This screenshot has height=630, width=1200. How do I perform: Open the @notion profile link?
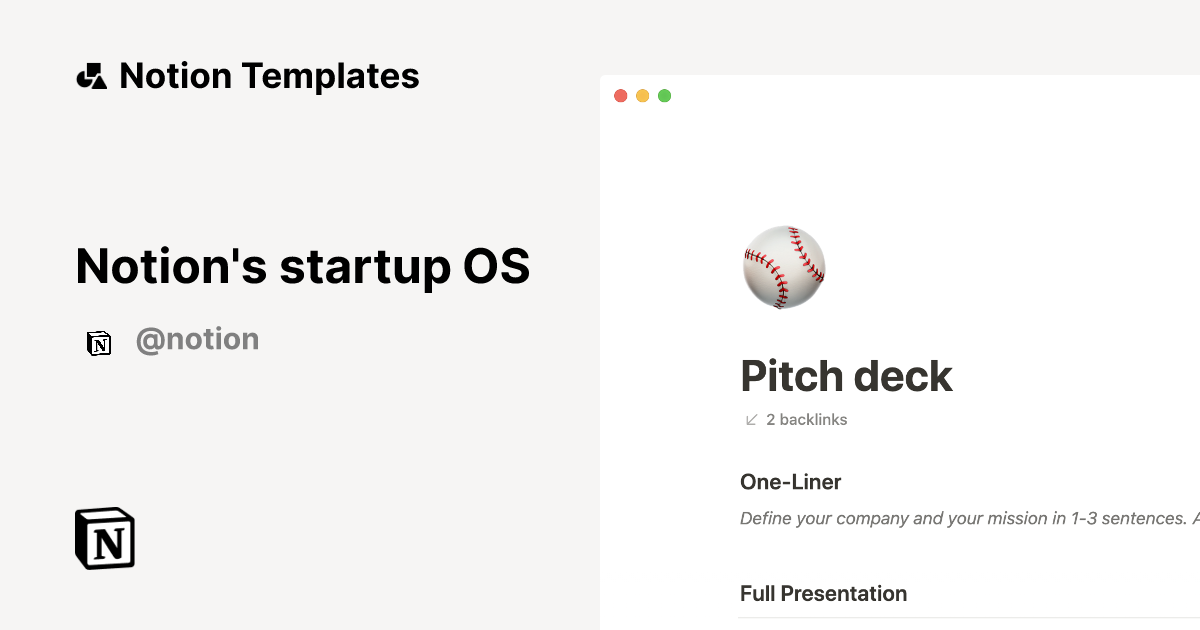click(x=198, y=339)
